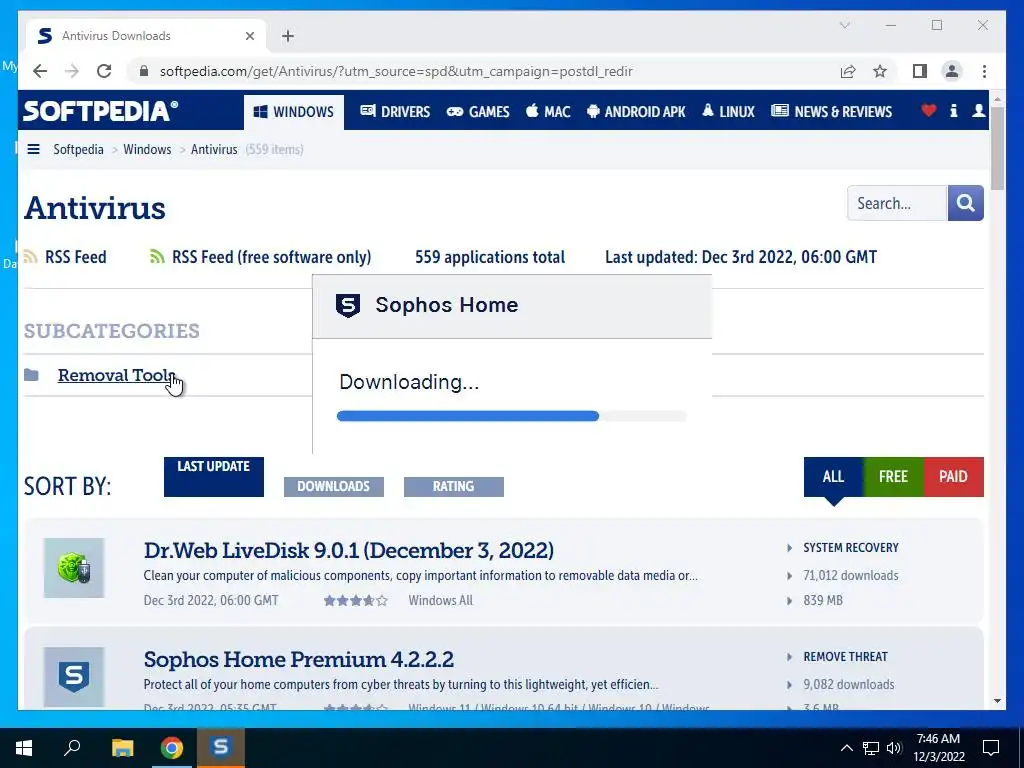Filter list to PAID software
Viewport: 1024px width, 768px height.
[x=953, y=477]
